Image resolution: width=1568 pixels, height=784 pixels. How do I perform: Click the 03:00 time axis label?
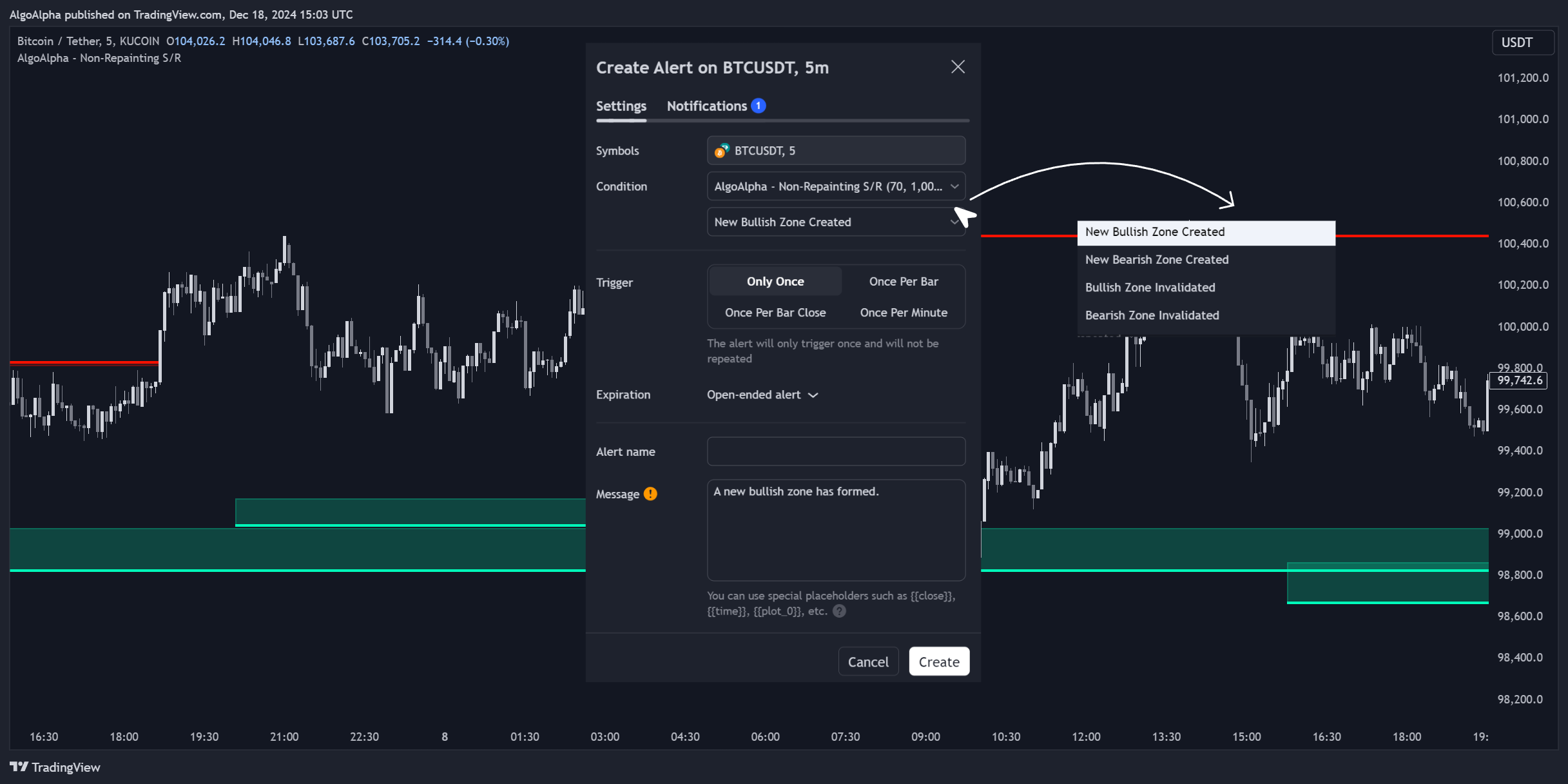coord(605,737)
